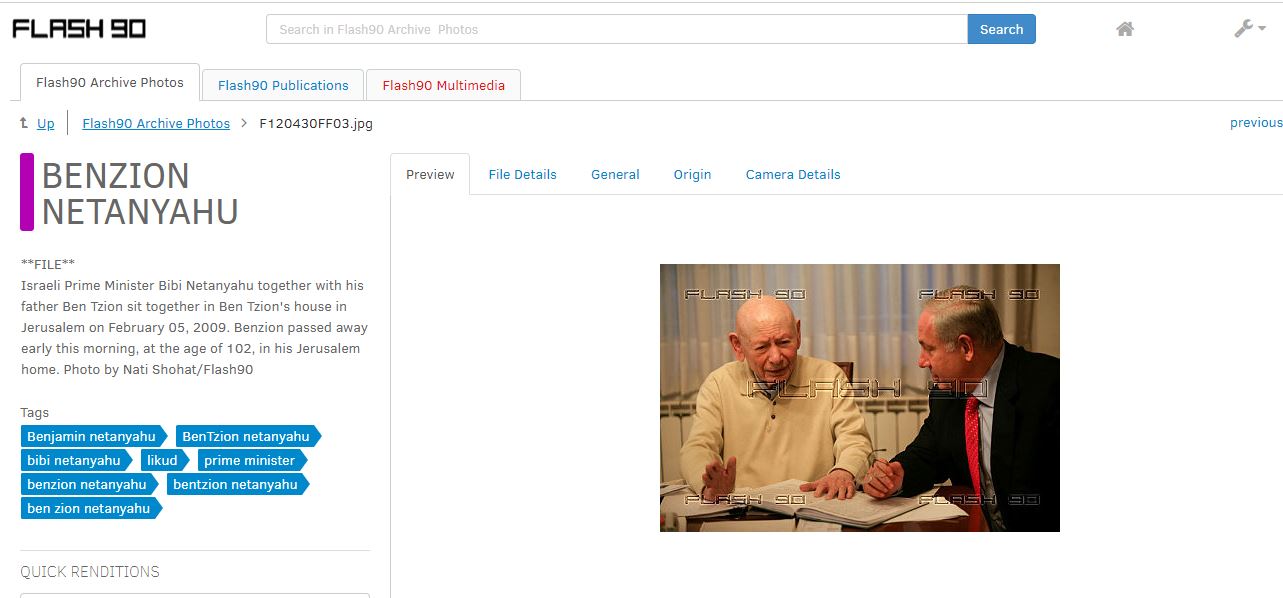Go to the previous photo link
Image resolution: width=1283 pixels, height=598 pixels.
click(x=1256, y=122)
